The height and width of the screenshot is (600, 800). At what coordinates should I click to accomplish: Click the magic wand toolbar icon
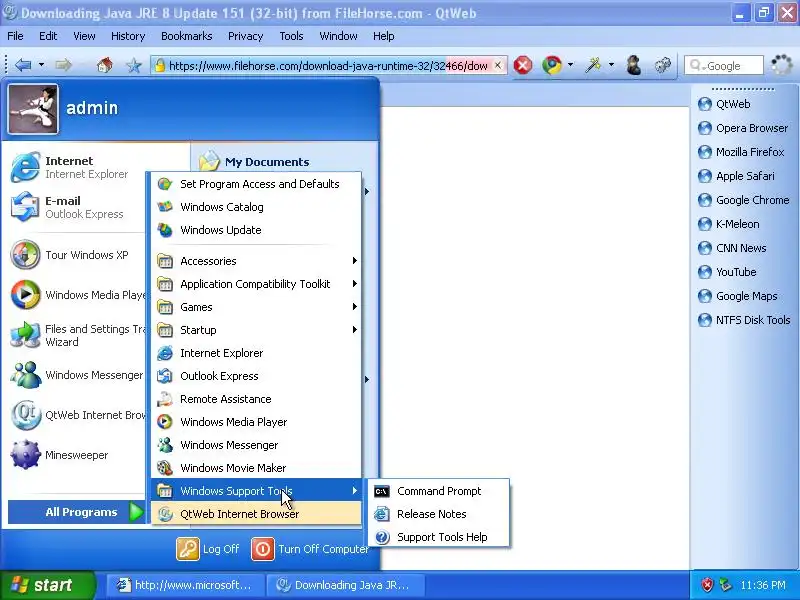(593, 65)
